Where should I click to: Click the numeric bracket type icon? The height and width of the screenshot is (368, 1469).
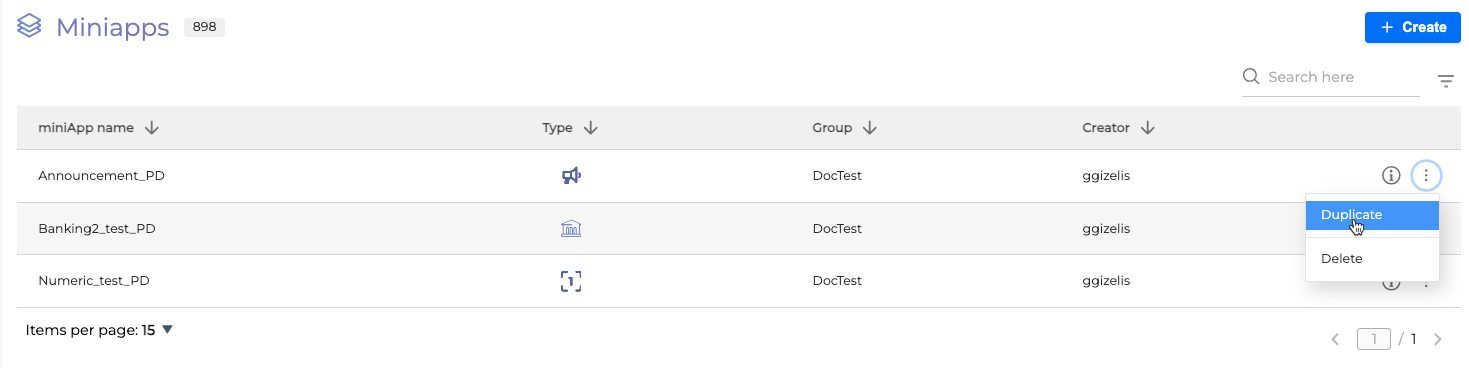(571, 281)
